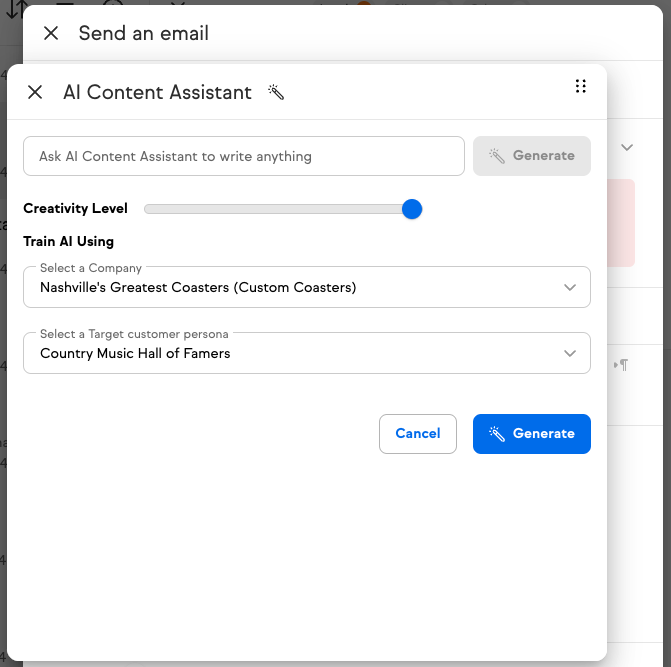Click the AI Content Assistant heading text
The height and width of the screenshot is (667, 671).
pyautogui.click(x=157, y=92)
